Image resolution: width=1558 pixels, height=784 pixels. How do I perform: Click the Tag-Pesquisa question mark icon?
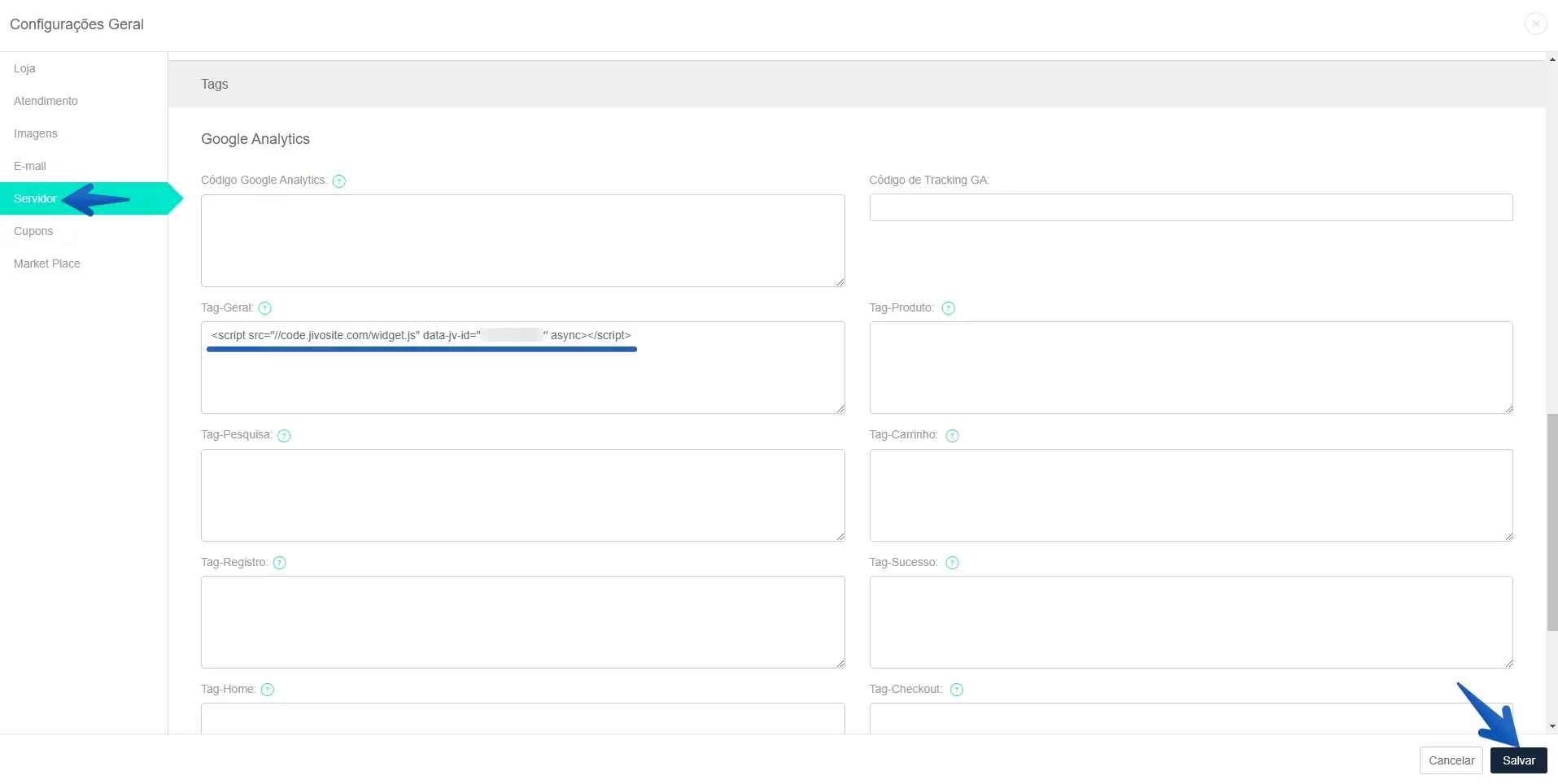[284, 436]
